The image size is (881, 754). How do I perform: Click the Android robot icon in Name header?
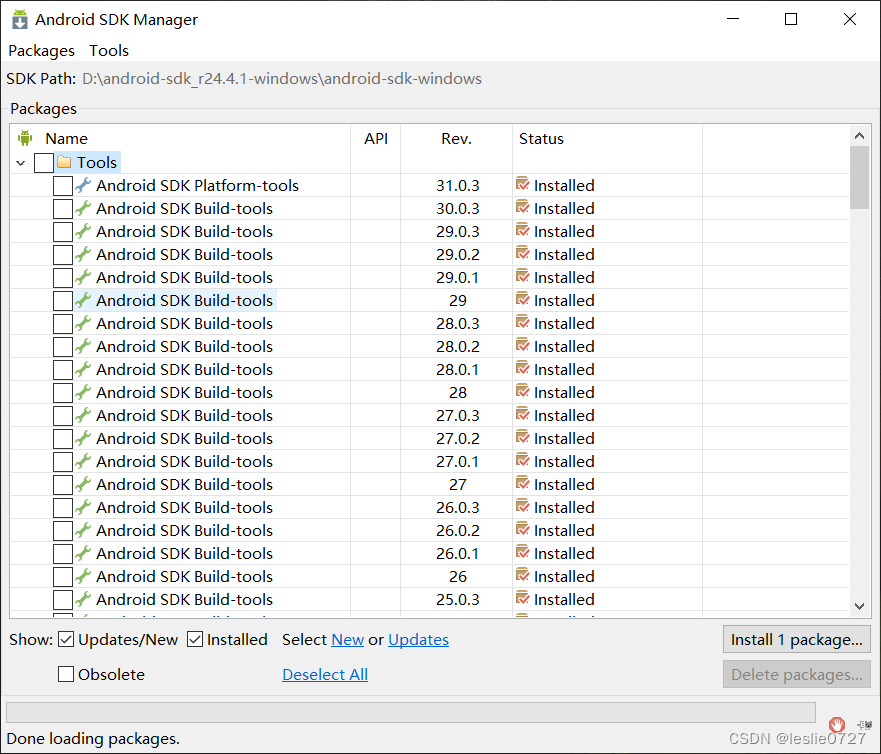(25, 138)
